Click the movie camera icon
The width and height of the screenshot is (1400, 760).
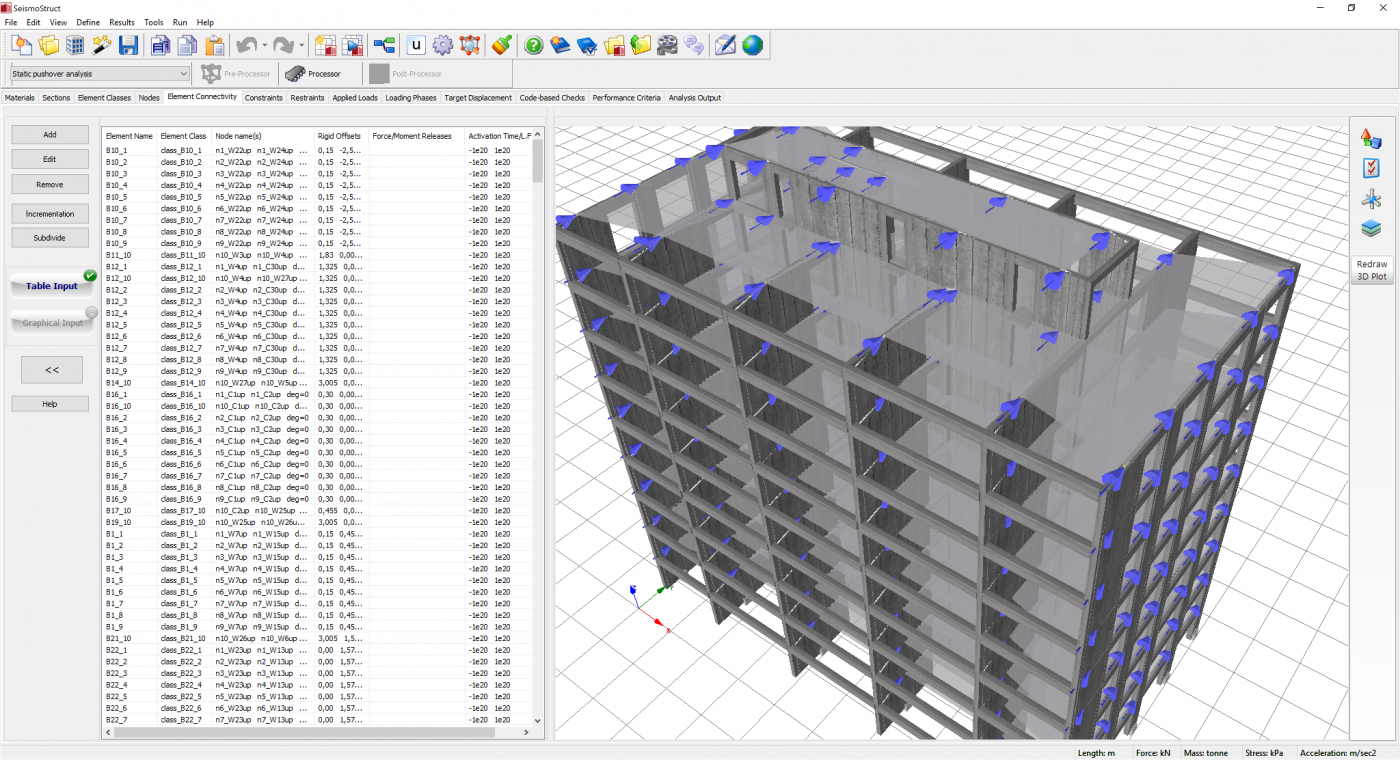(668, 45)
